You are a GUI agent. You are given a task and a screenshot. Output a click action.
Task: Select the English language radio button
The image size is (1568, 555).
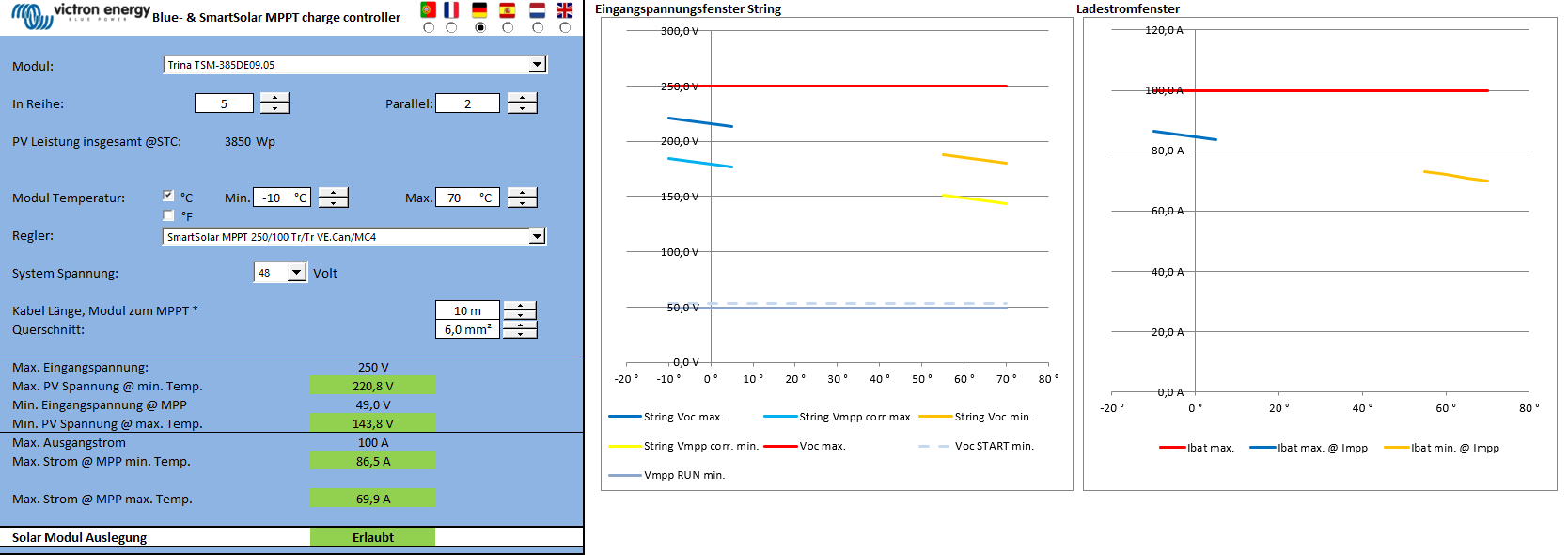point(565,27)
